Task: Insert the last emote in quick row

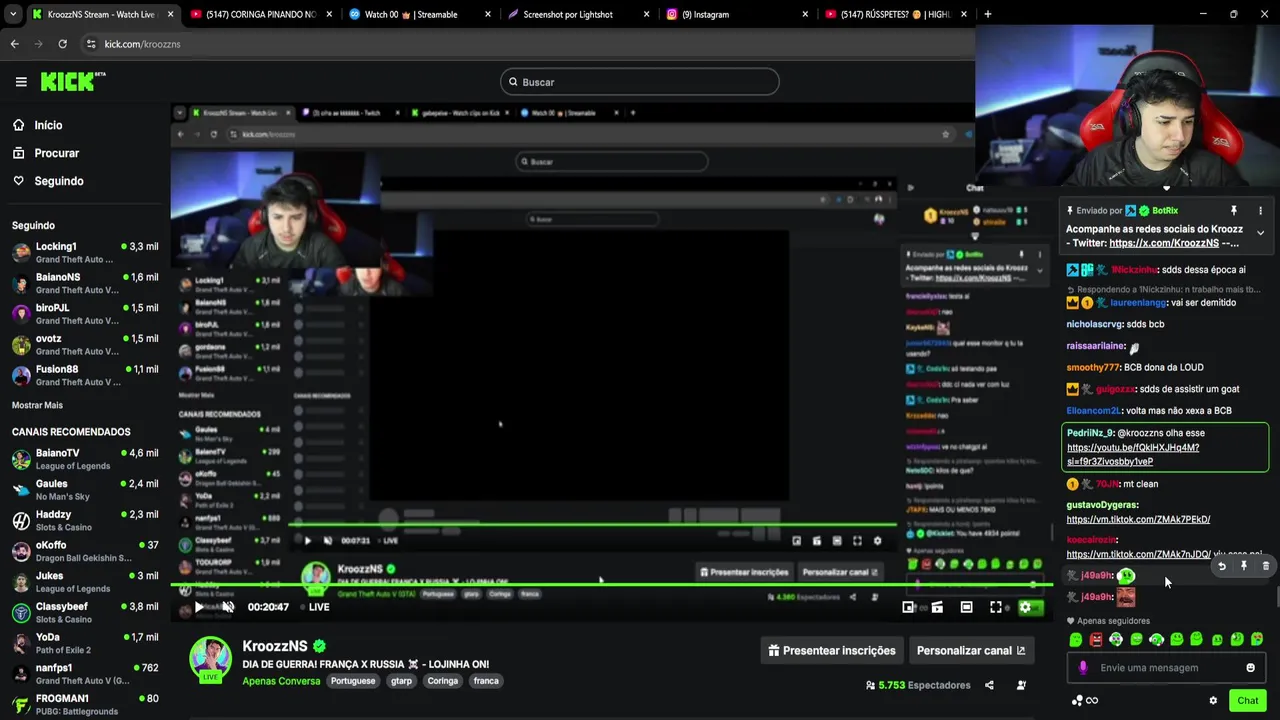Action: click(1257, 639)
